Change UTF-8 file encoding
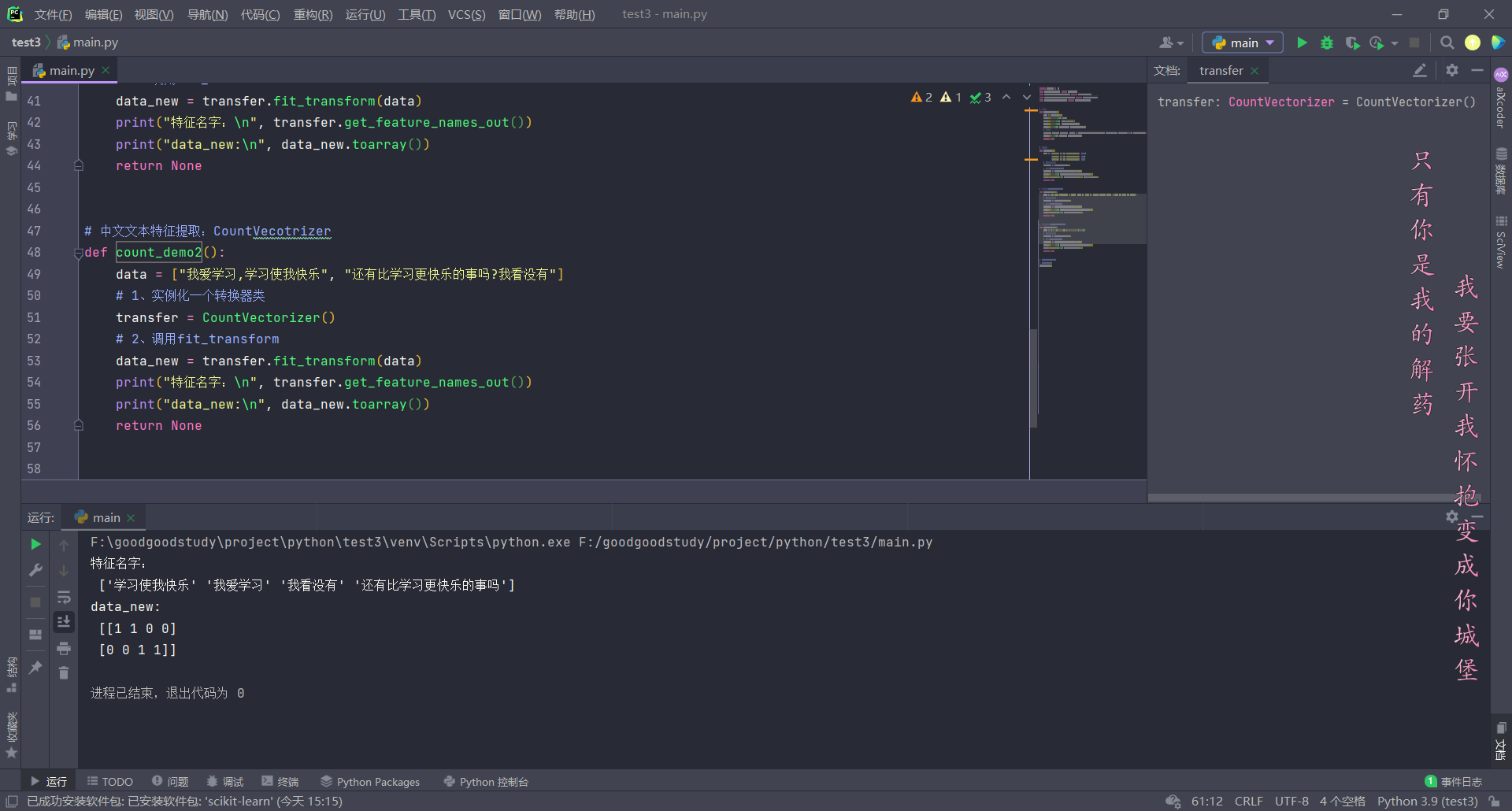Image resolution: width=1512 pixels, height=811 pixels. pos(1291,801)
